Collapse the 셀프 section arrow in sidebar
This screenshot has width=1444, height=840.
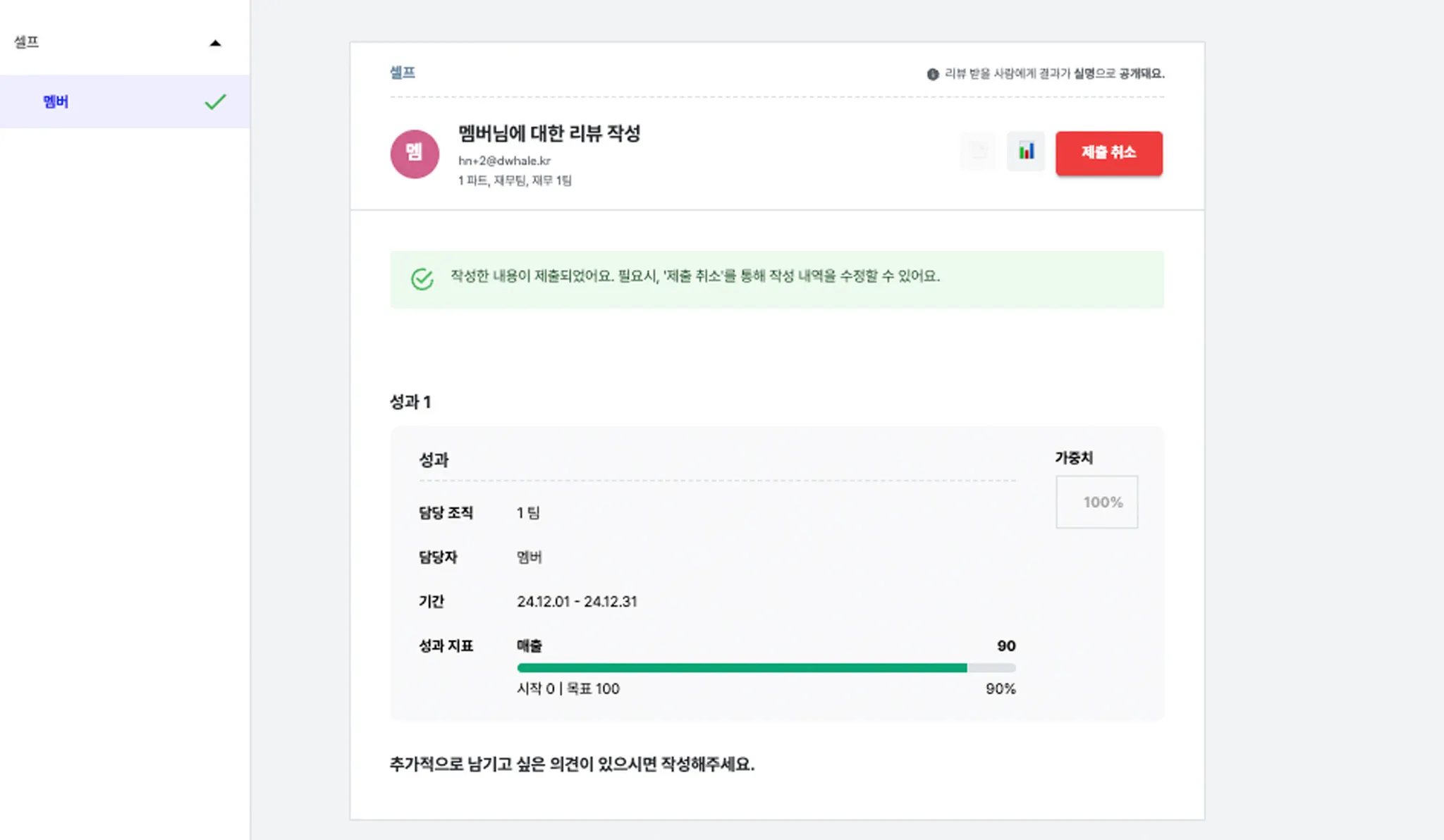click(x=215, y=43)
